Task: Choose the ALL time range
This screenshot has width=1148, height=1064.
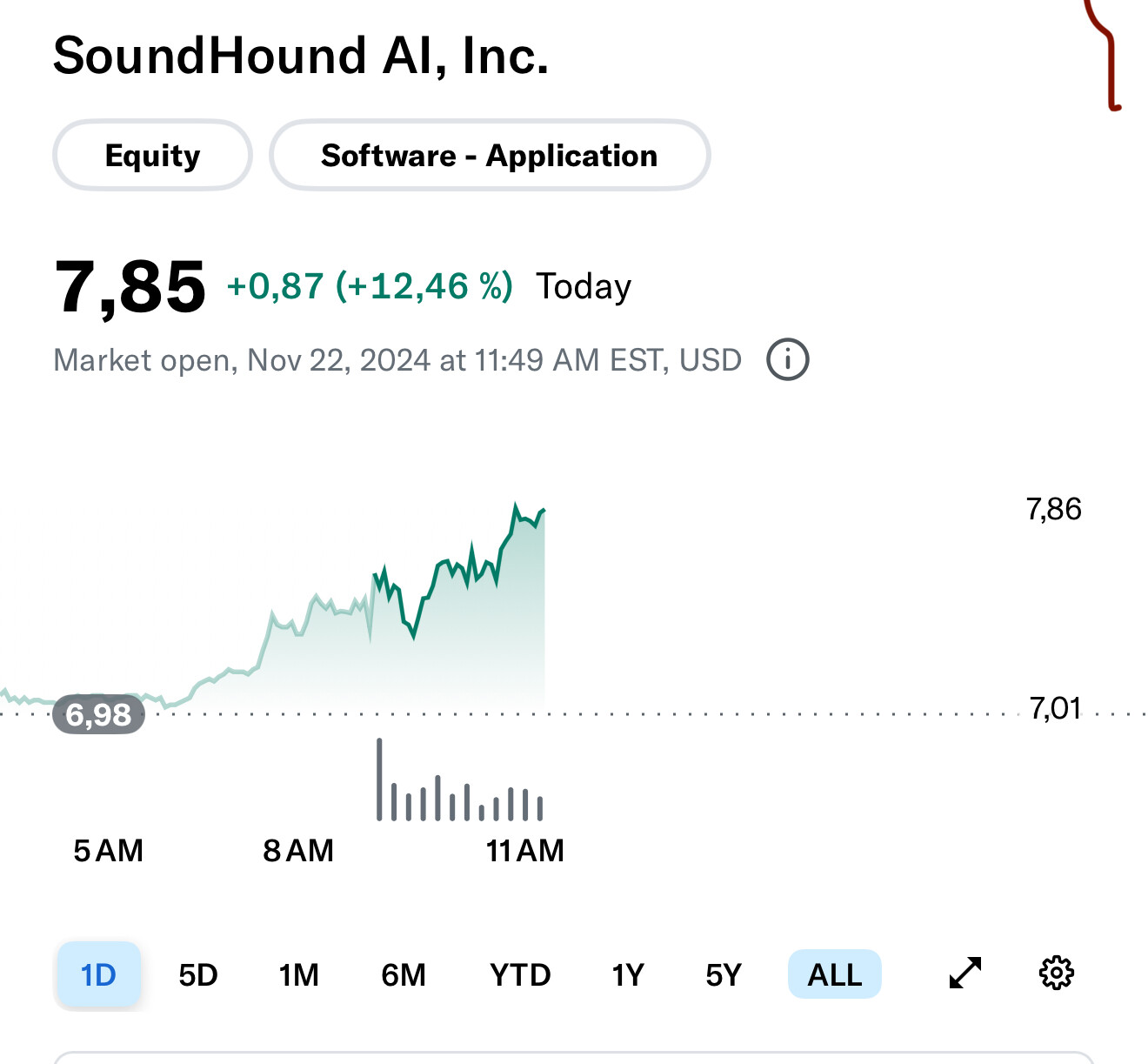Action: click(835, 974)
